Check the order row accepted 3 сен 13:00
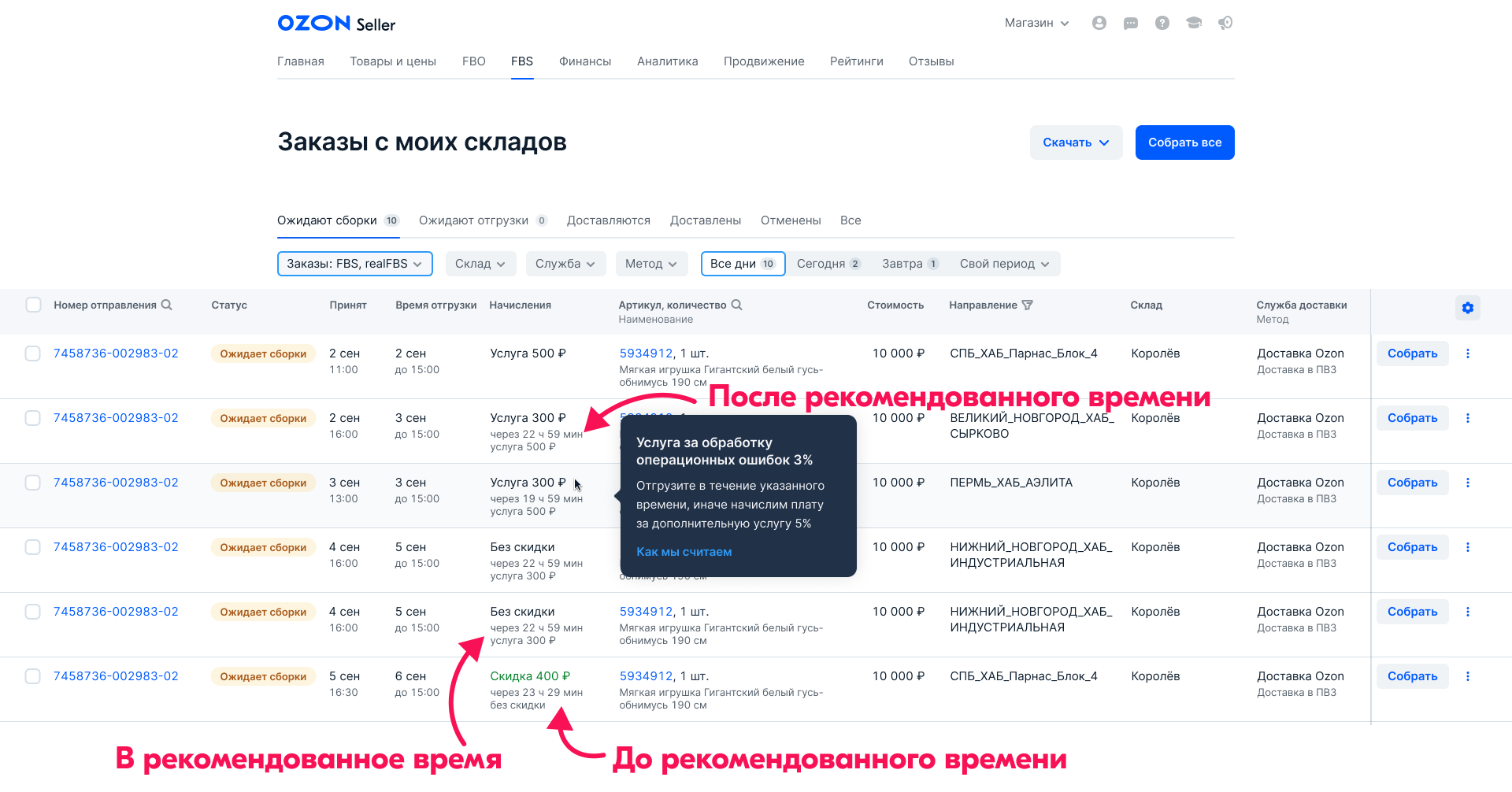This screenshot has height=792, width=1512. click(33, 483)
